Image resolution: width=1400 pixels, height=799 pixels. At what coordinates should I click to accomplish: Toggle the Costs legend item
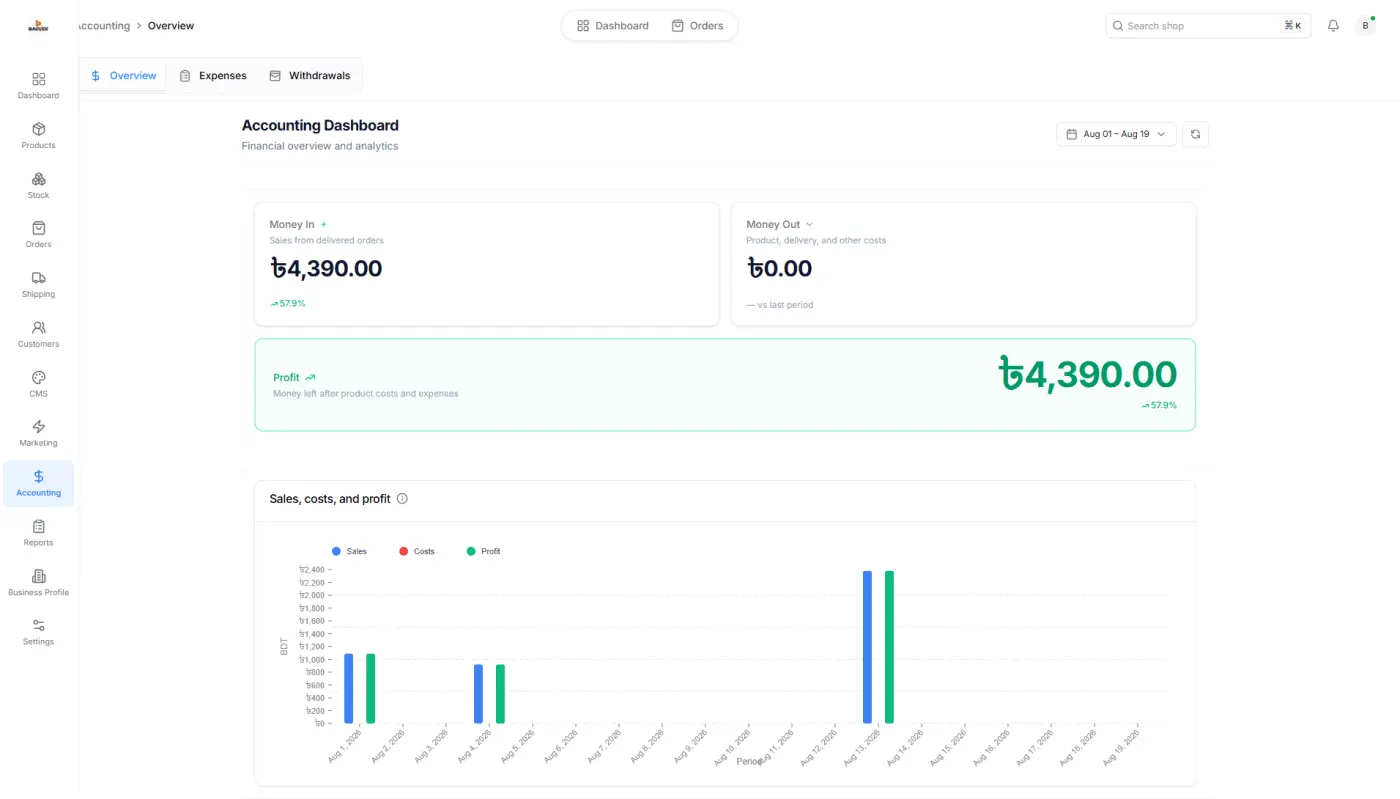coord(417,552)
